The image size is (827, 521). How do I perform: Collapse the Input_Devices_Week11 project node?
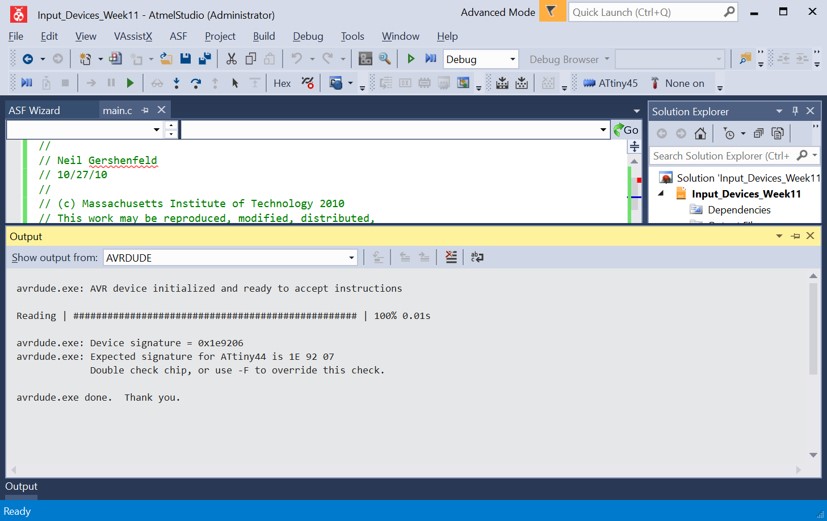[660, 194]
